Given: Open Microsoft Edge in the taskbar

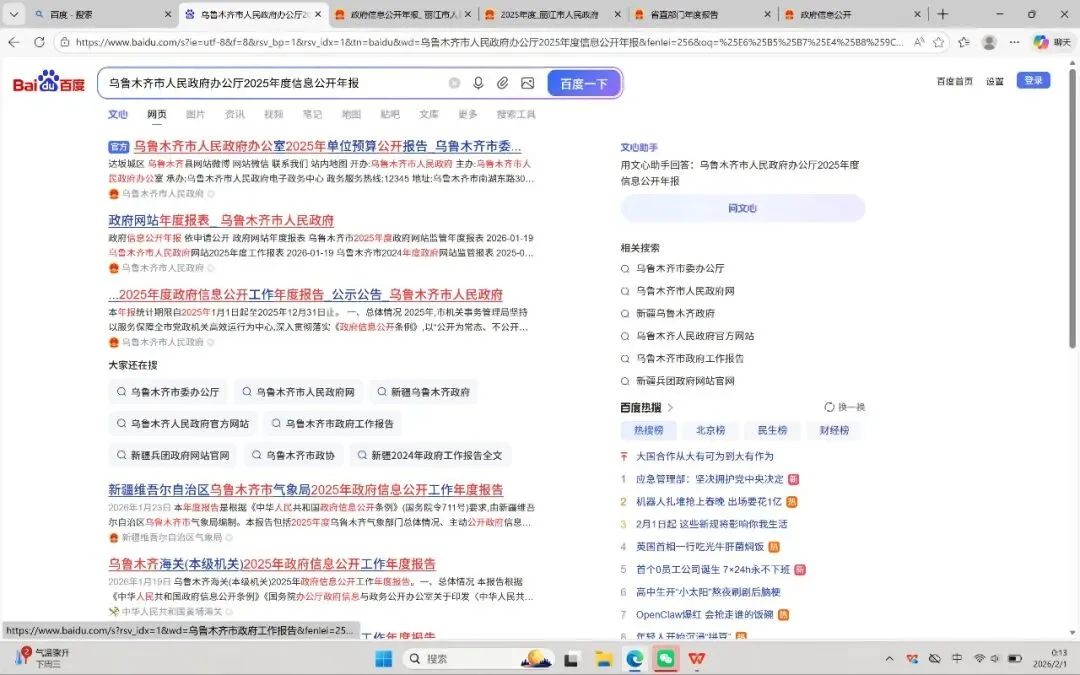Looking at the screenshot, I should (x=634, y=658).
